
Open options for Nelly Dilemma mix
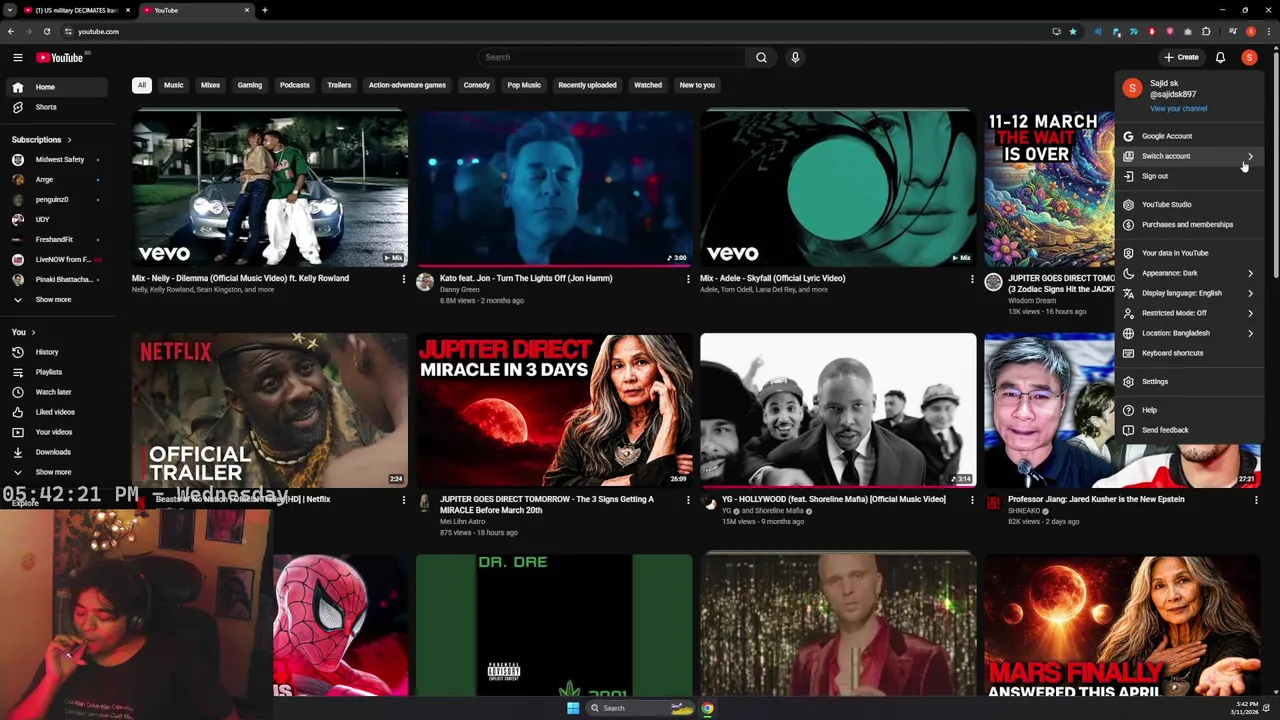click(x=404, y=279)
